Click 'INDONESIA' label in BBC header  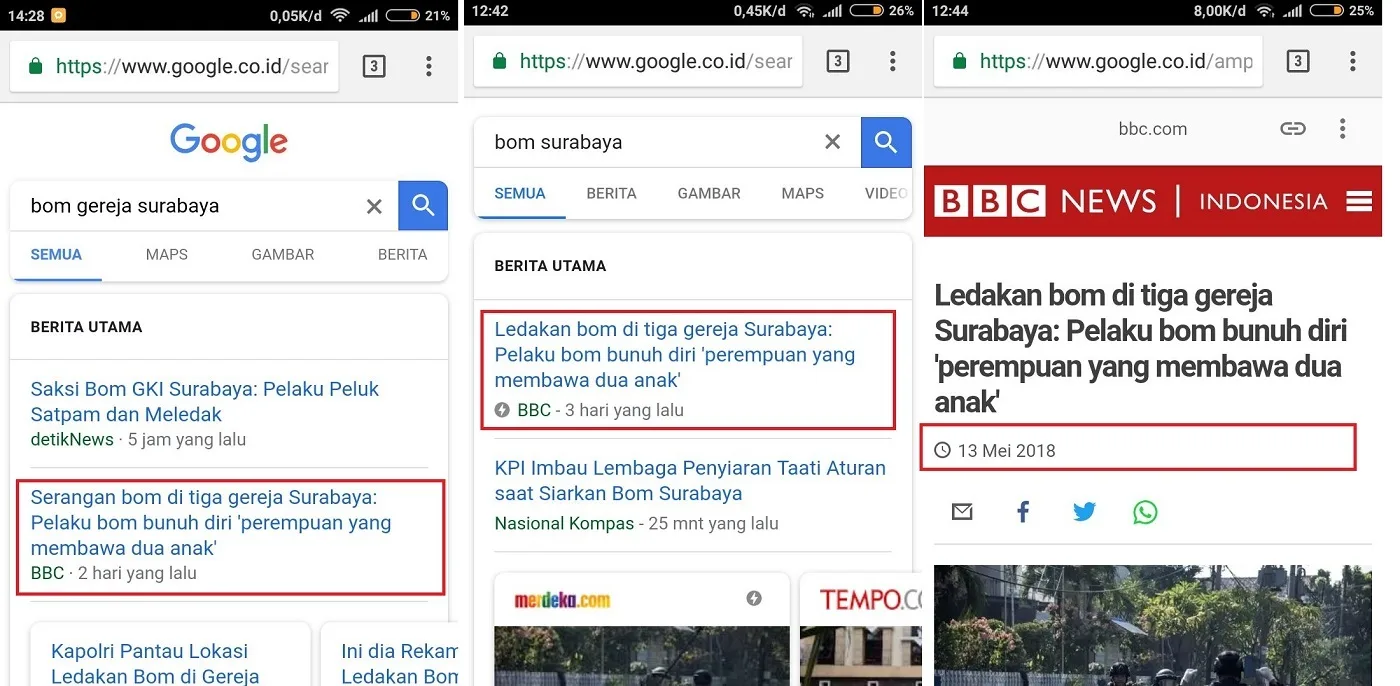[x=1263, y=201]
